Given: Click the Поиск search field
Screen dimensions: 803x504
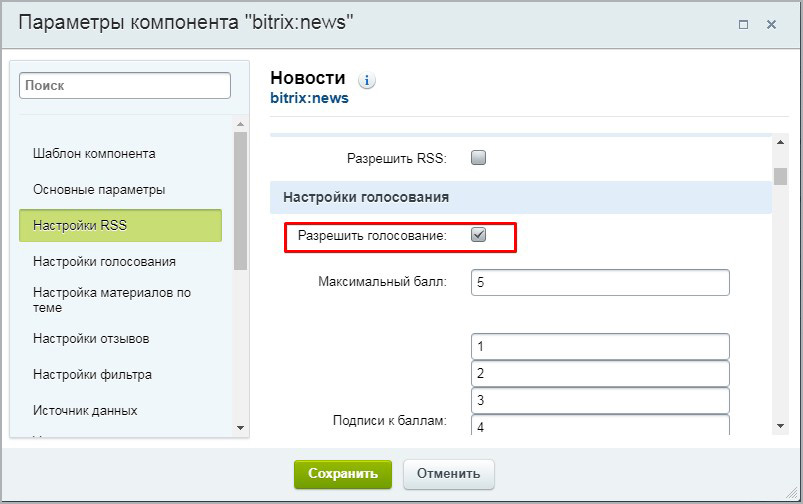Looking at the screenshot, I should click(x=125, y=86).
